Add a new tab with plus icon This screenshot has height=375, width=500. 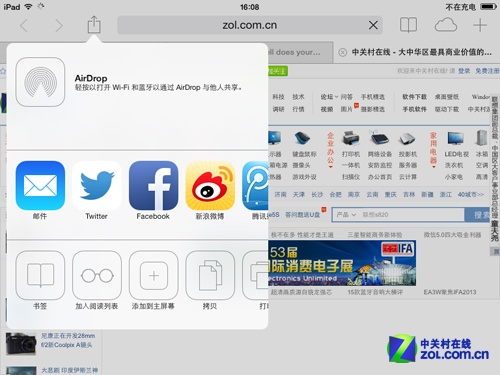click(x=480, y=25)
